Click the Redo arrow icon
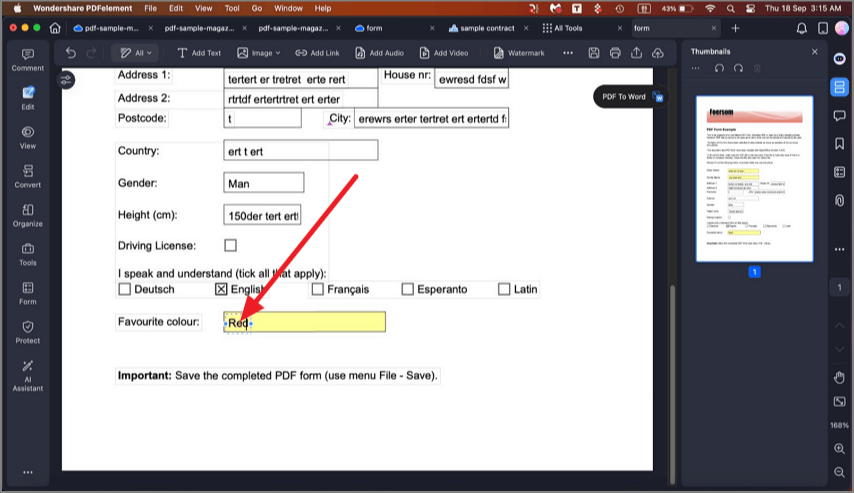Screen dimensions: 854x493 92,53
